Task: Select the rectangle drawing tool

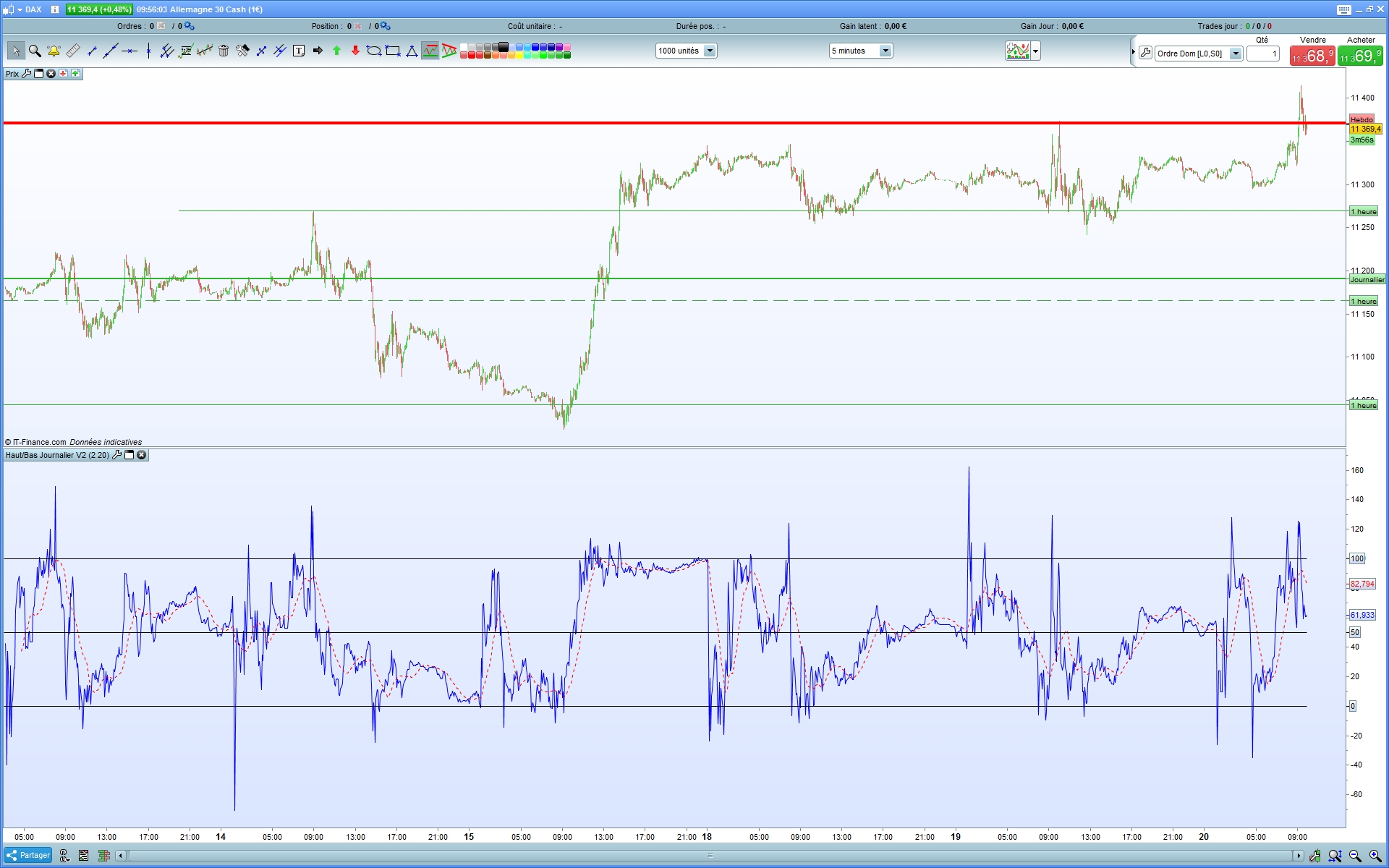Action: click(393, 51)
